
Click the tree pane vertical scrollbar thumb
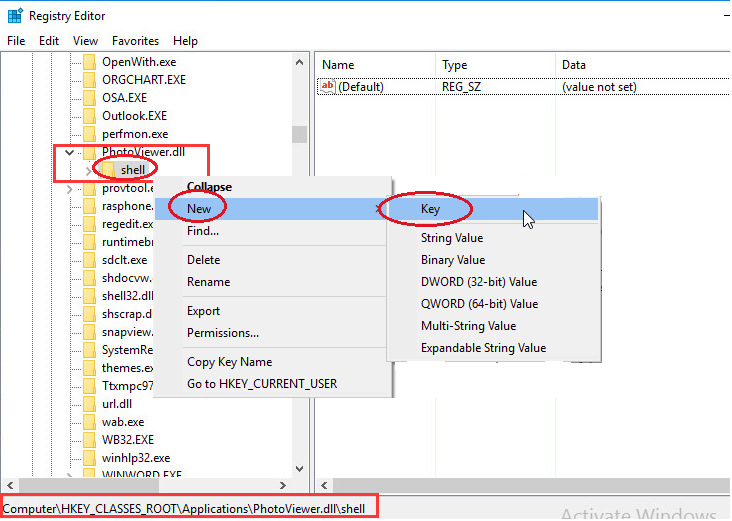click(x=299, y=135)
